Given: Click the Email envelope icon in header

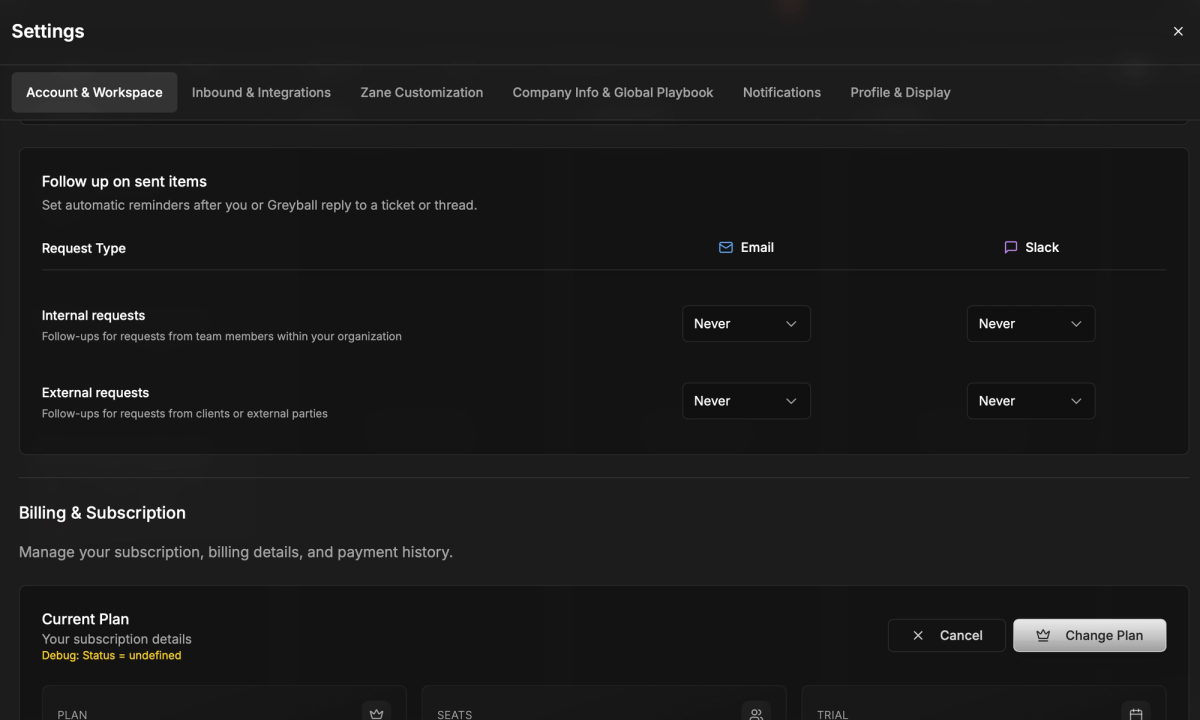Looking at the screenshot, I should pos(726,247).
